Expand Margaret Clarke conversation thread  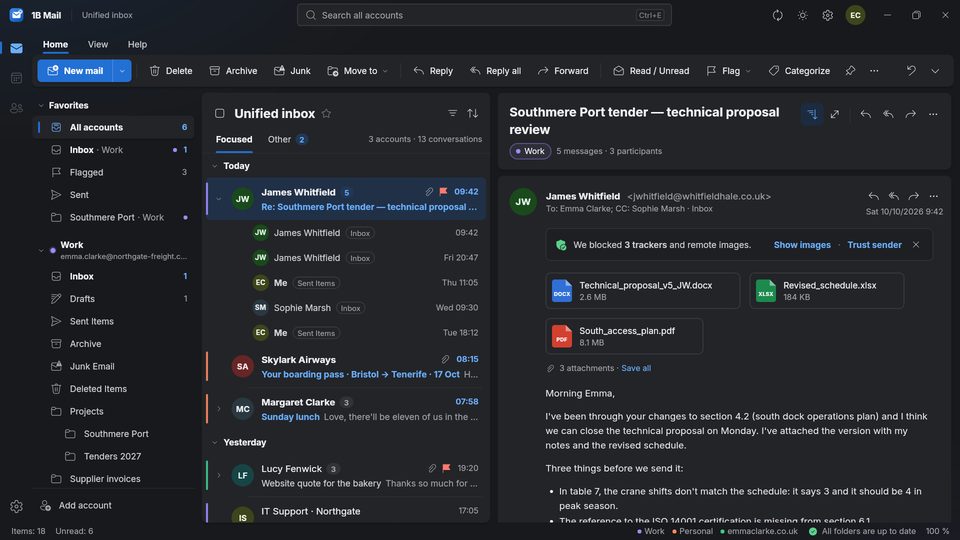(219, 409)
